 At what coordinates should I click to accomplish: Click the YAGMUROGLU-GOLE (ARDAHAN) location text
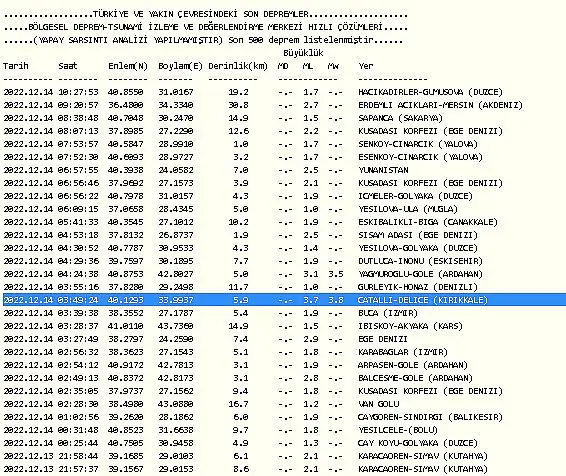(420, 274)
